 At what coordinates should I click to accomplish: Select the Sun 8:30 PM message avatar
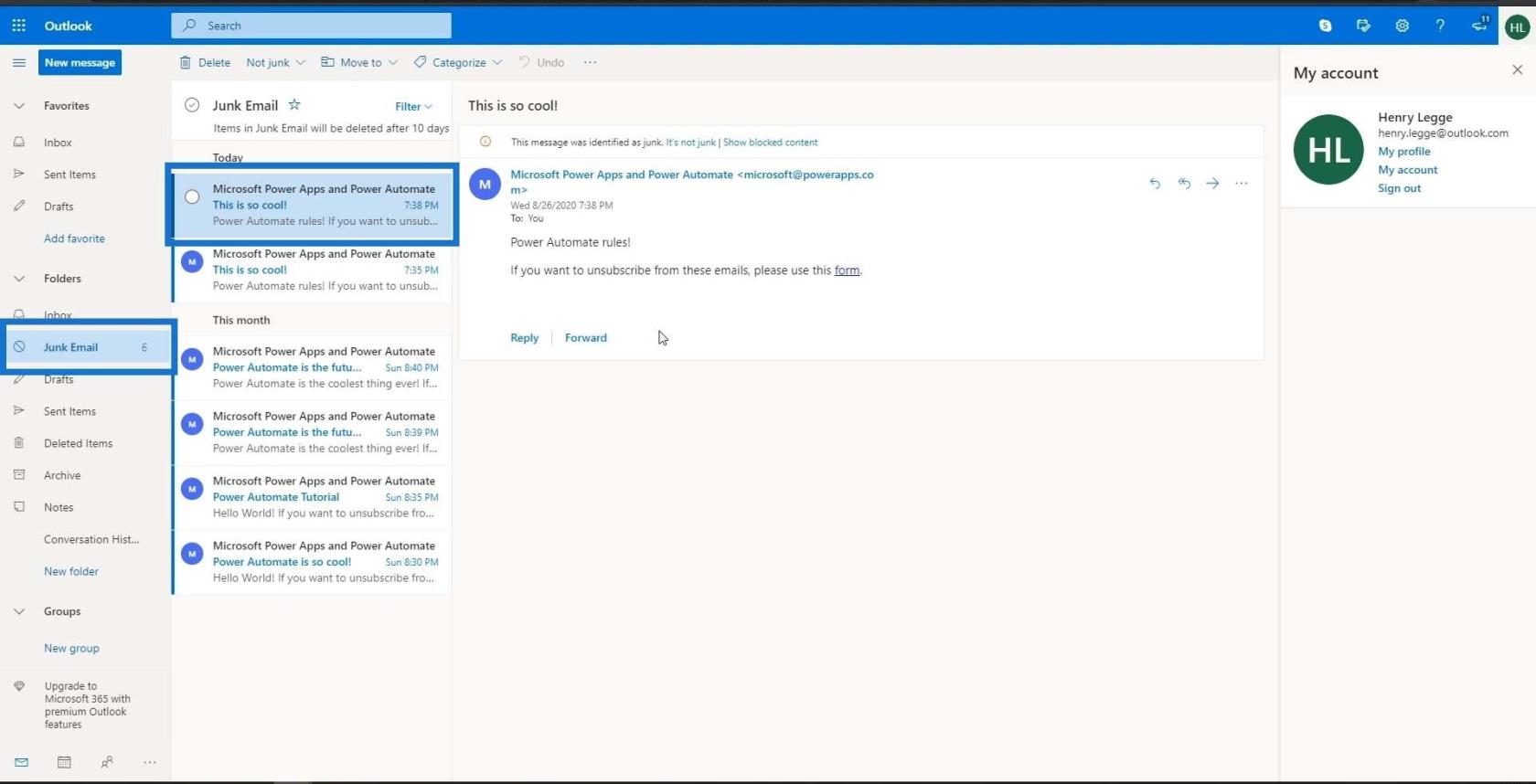coord(192,554)
